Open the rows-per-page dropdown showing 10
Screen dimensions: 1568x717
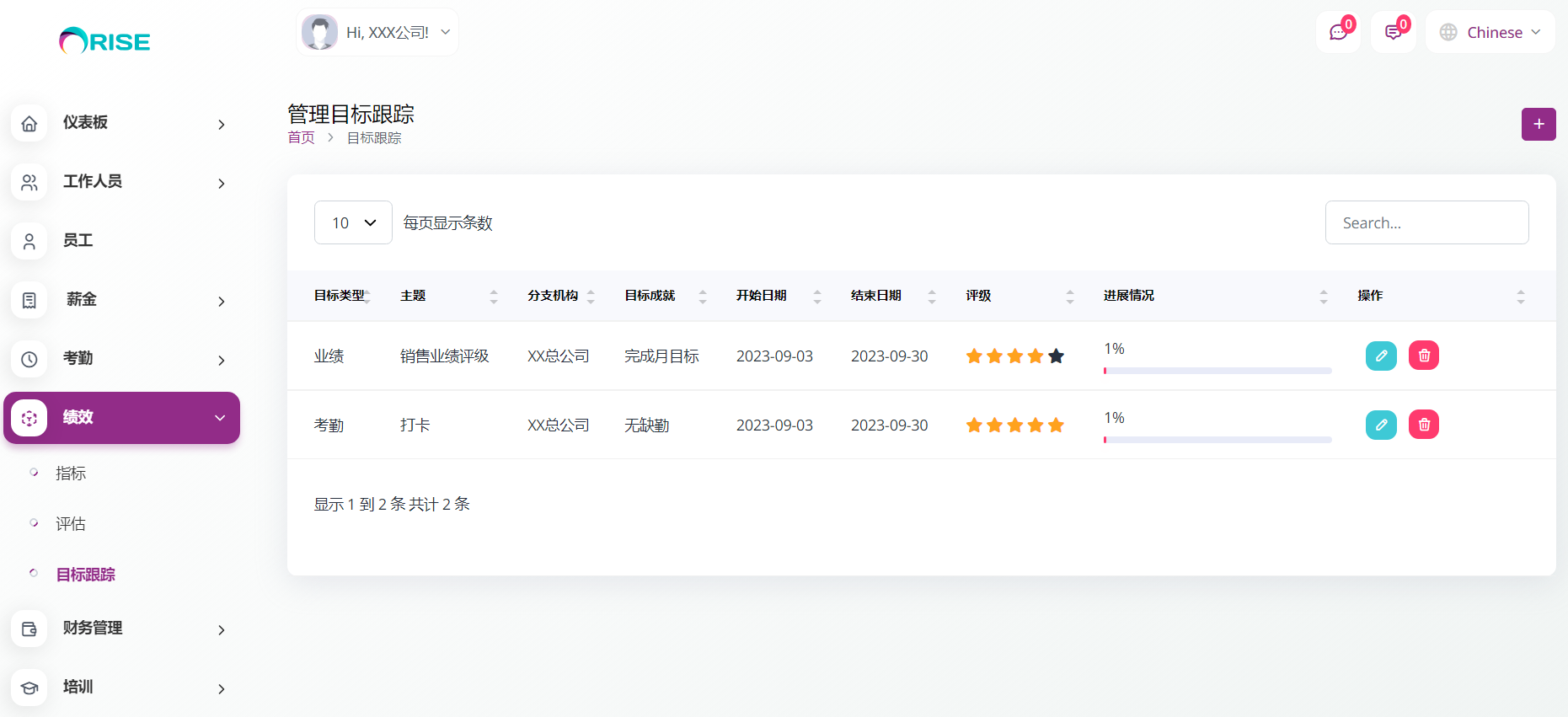pyautogui.click(x=353, y=222)
